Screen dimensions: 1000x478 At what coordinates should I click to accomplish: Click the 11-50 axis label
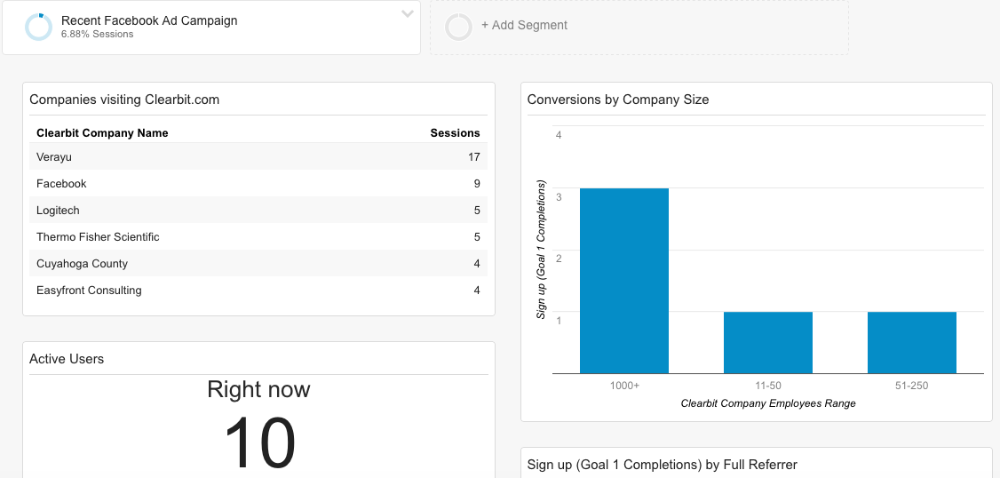[768, 386]
